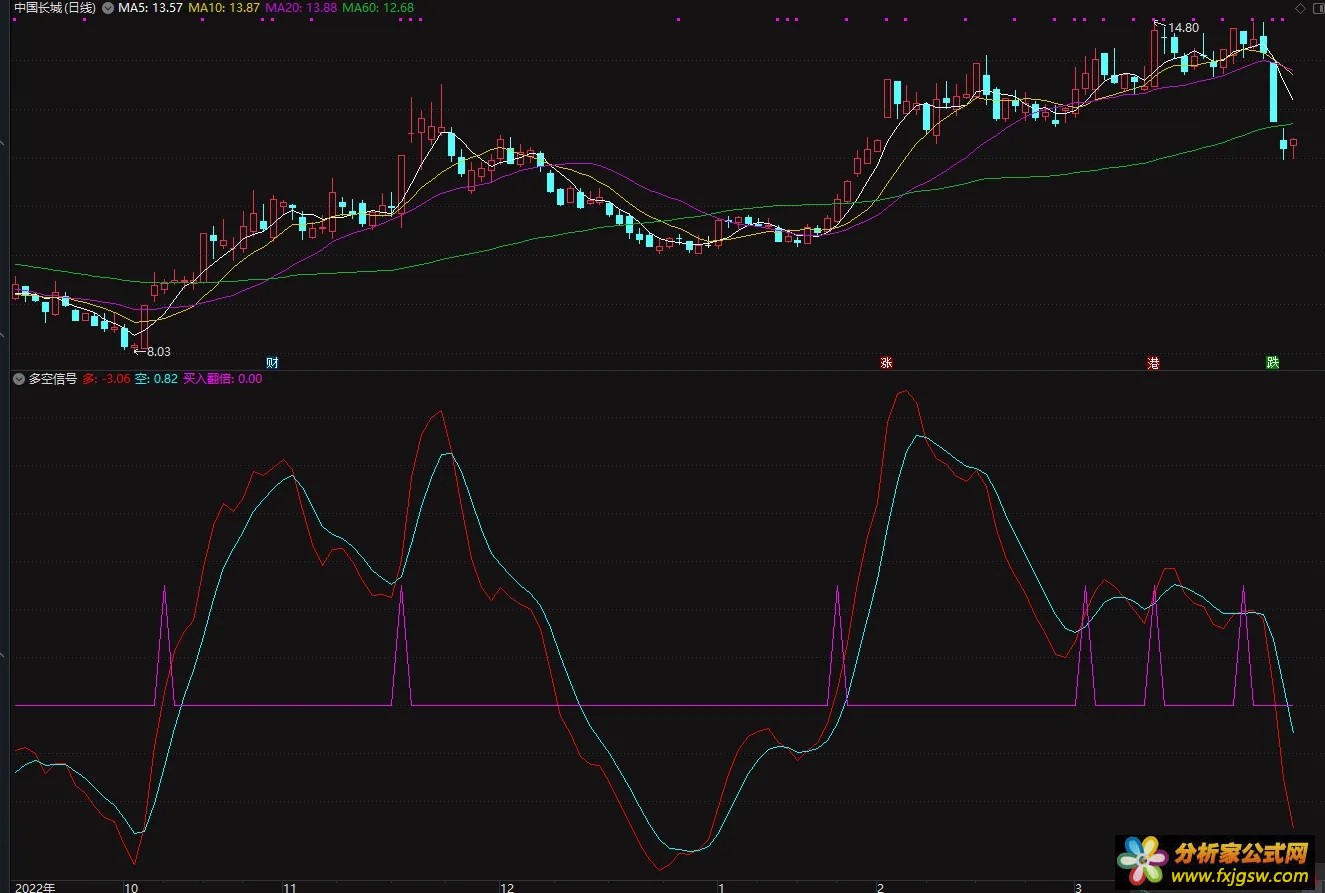The image size is (1325, 893).
Task: Click the 2022年 time axis label
Action: (x=35, y=887)
